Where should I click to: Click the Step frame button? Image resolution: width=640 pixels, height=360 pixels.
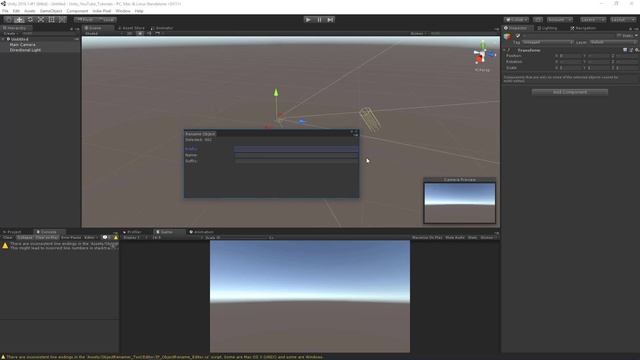(x=330, y=20)
